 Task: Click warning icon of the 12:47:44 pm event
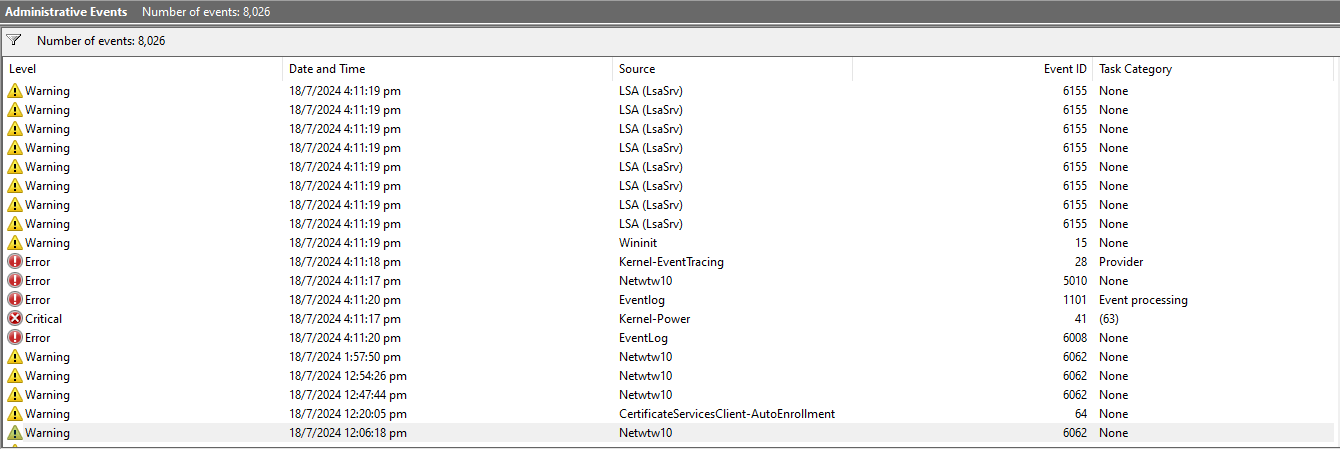[15, 395]
